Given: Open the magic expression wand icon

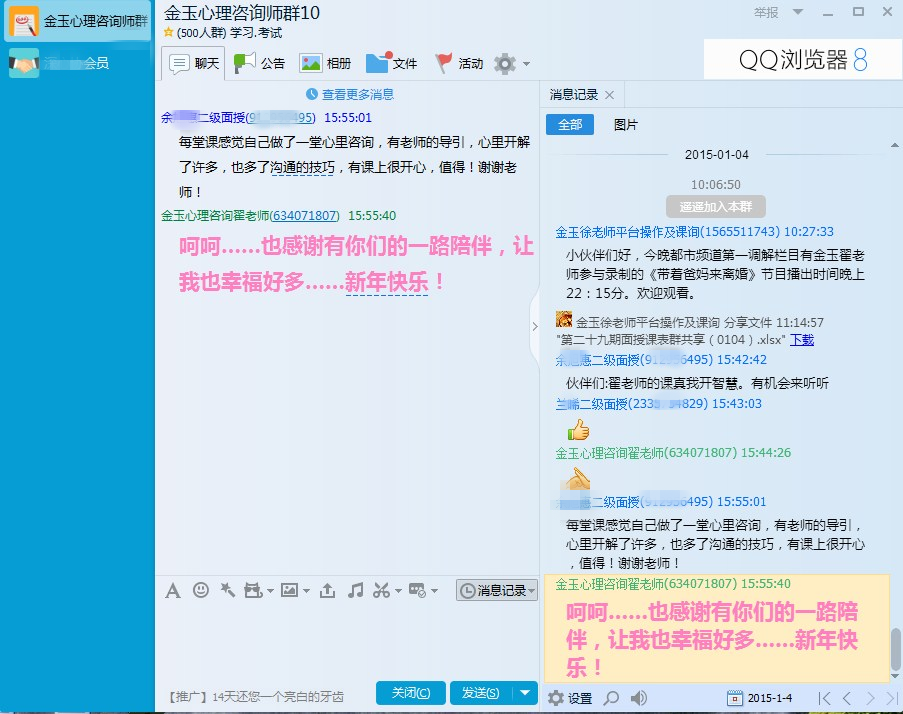Looking at the screenshot, I should 227,591.
